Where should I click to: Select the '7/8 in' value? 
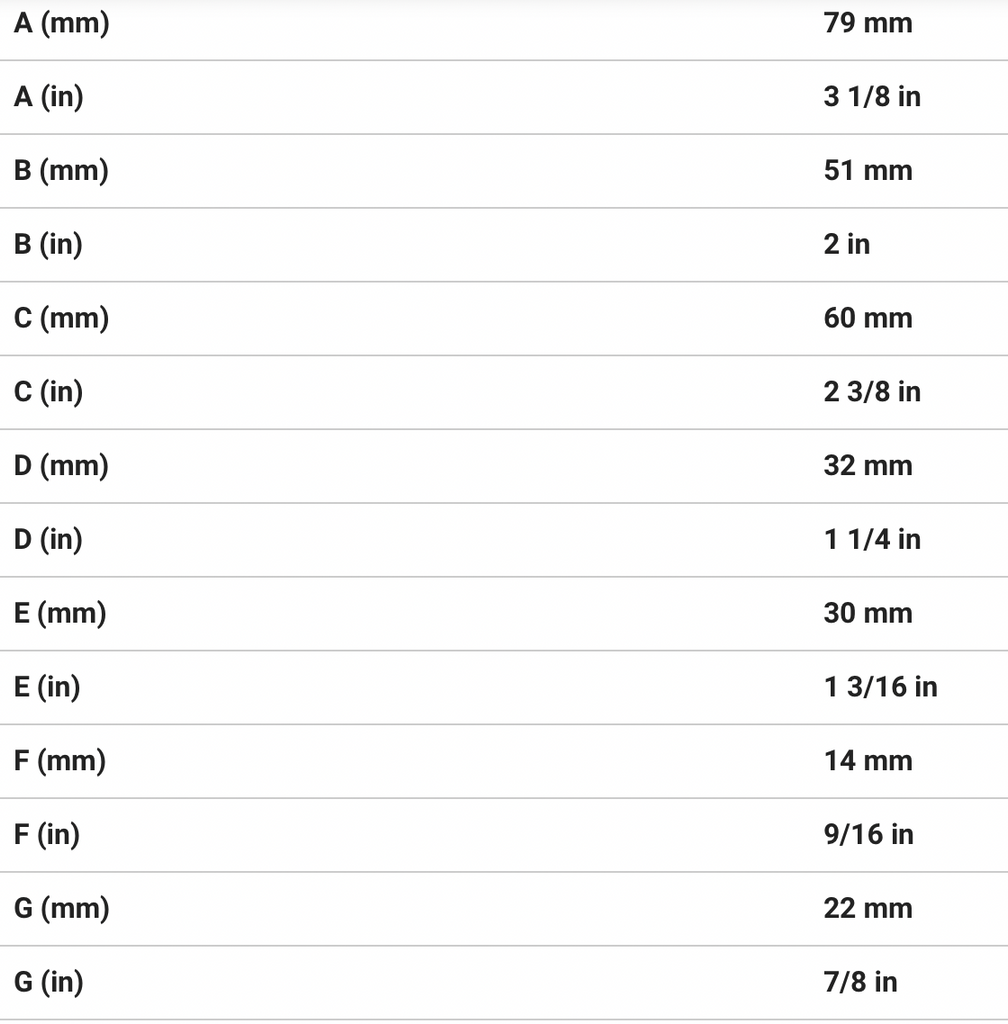pos(860,983)
